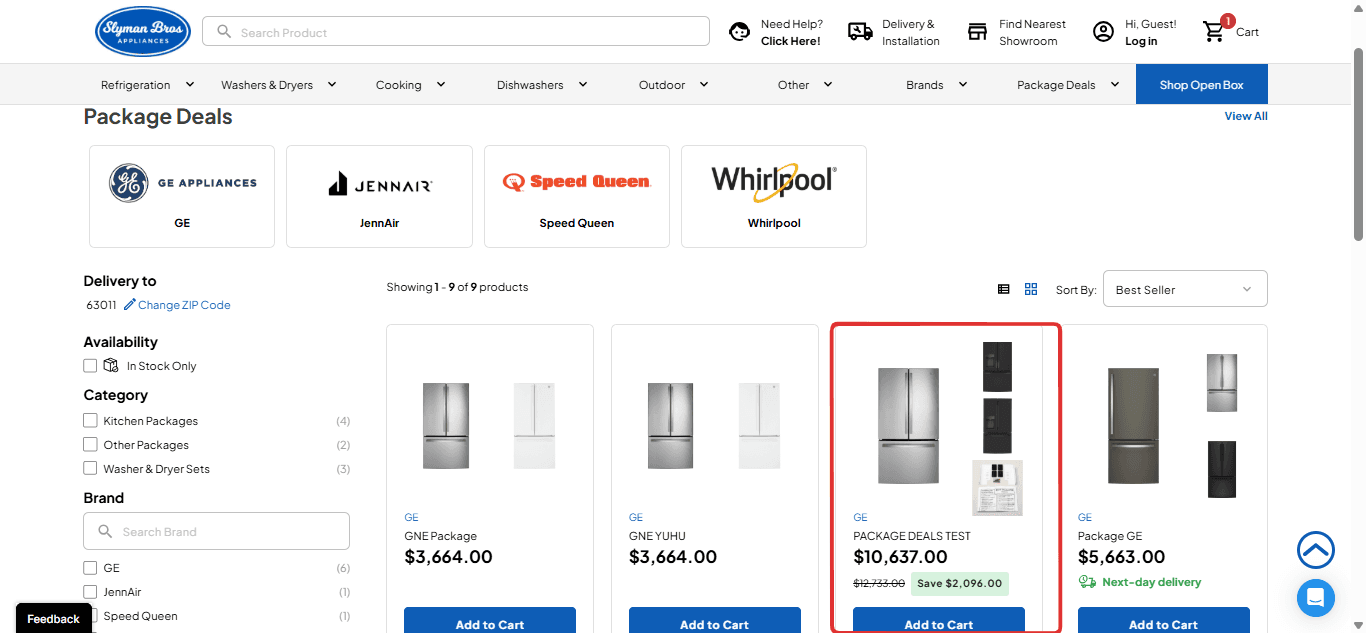
Task: Open the Need Help chat face icon
Action: click(x=740, y=32)
